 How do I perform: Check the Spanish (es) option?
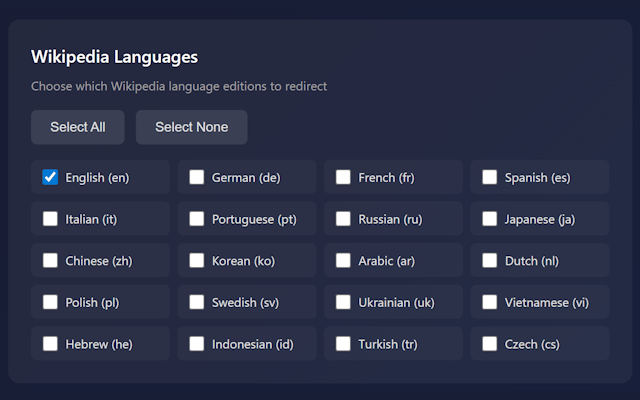click(490, 177)
